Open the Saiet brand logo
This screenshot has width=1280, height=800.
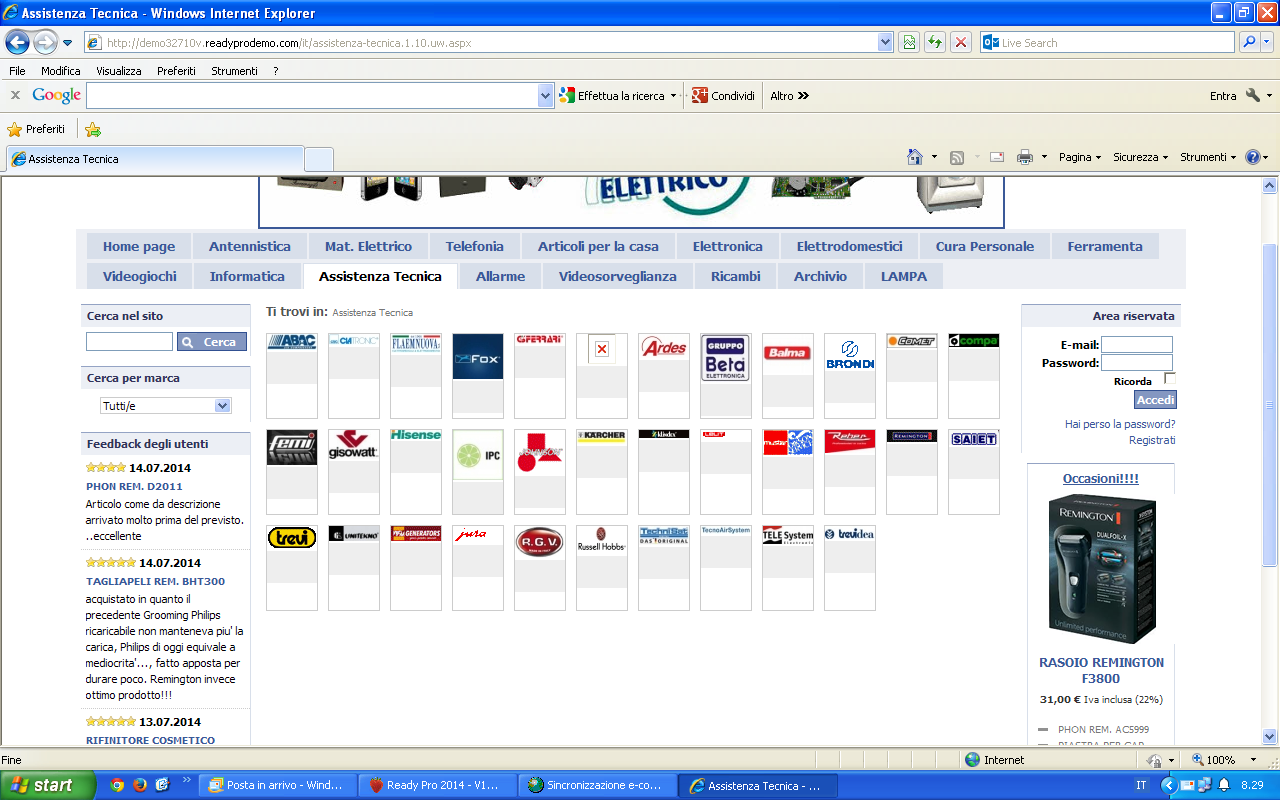click(974, 438)
